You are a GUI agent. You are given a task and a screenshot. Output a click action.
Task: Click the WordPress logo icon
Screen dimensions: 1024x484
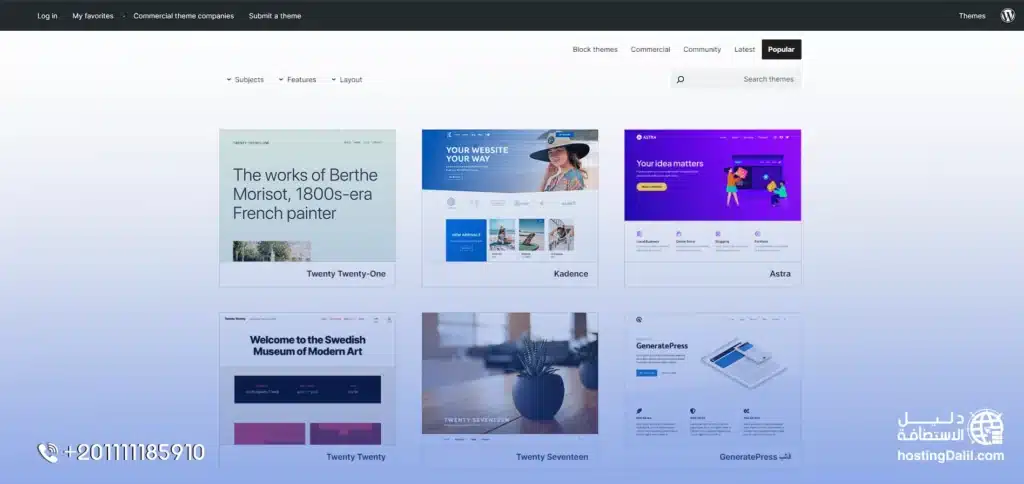pyautogui.click(x=1007, y=15)
